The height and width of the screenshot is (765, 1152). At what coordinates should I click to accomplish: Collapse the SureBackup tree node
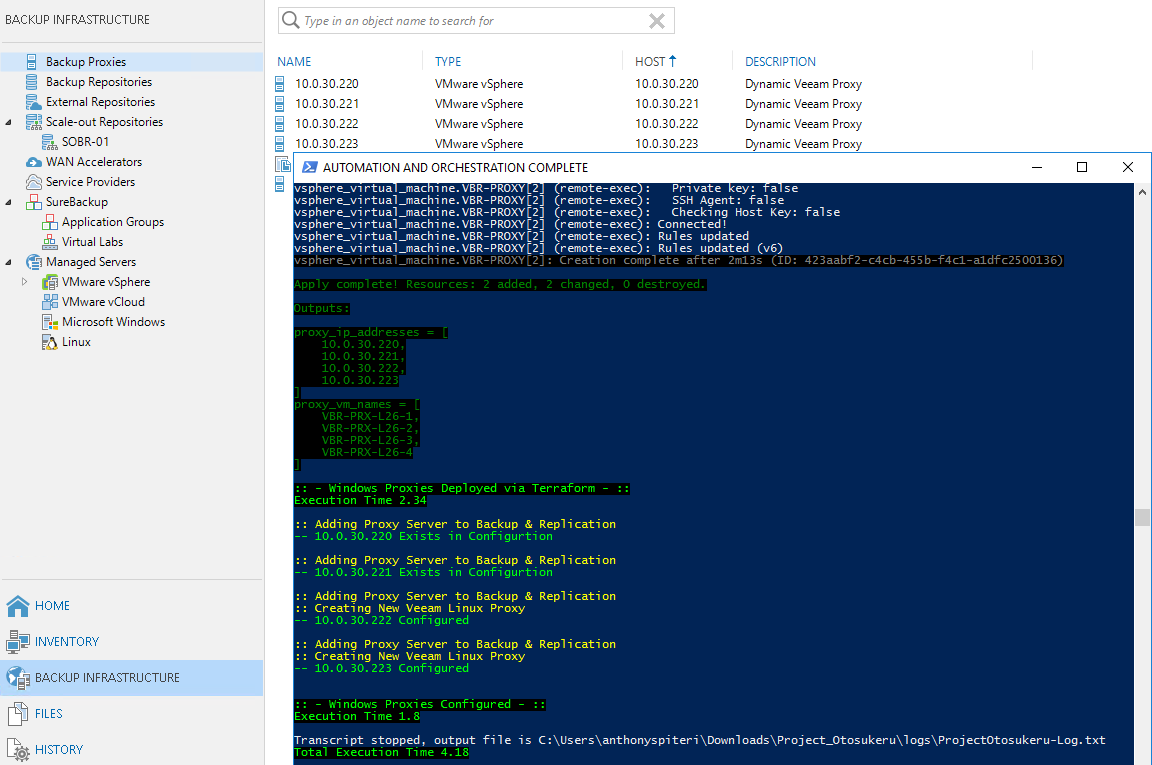click(x=9, y=202)
